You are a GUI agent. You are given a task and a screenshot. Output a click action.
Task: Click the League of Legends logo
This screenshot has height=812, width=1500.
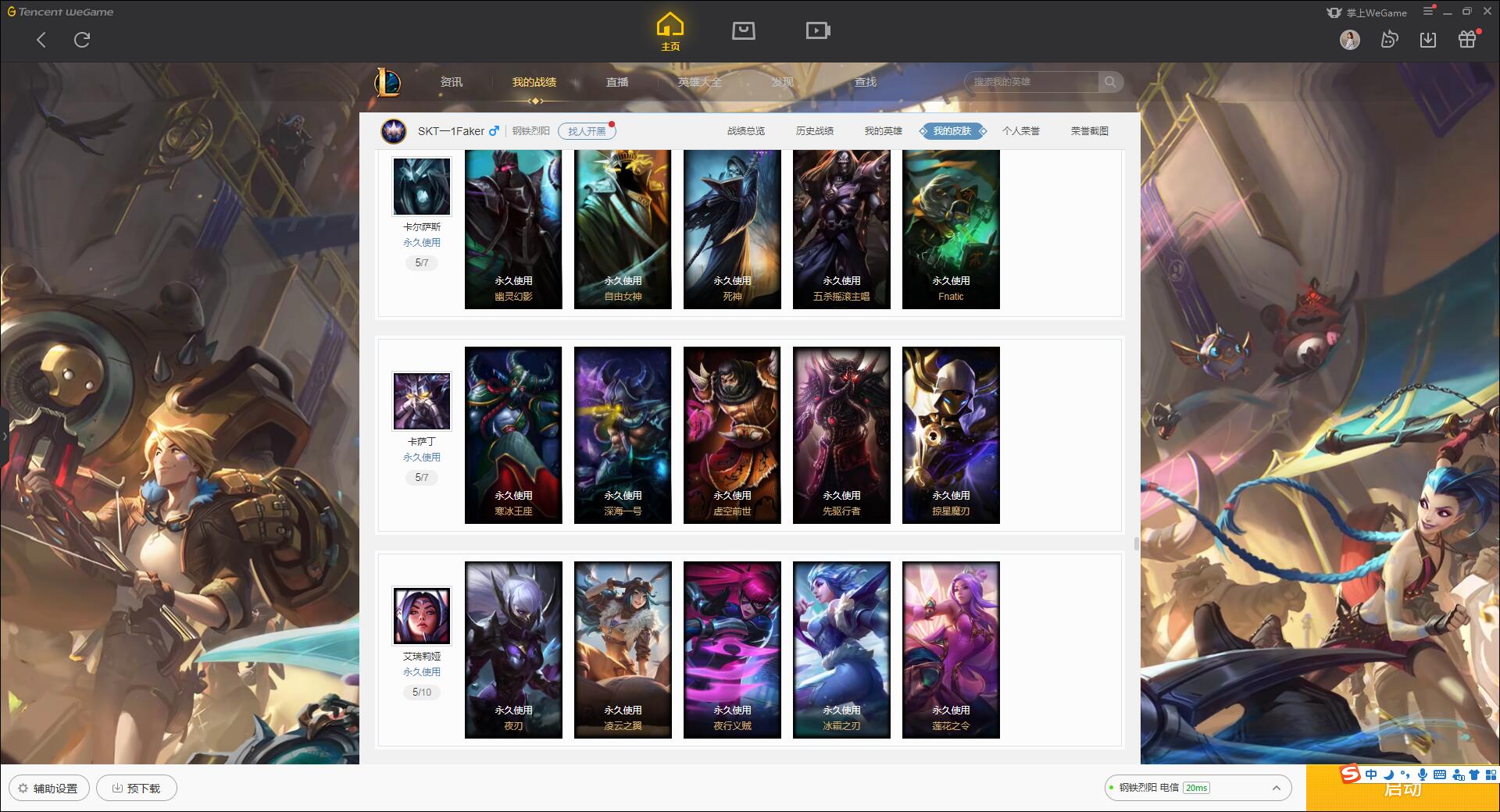click(387, 82)
